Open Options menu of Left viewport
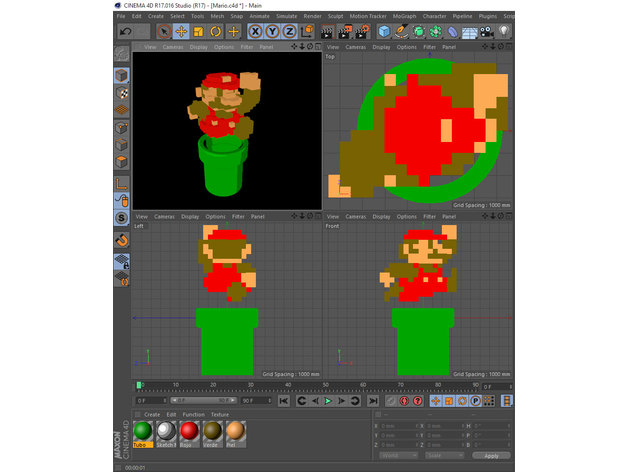Image resolution: width=628 pixels, height=472 pixels. pyautogui.click(x=215, y=216)
